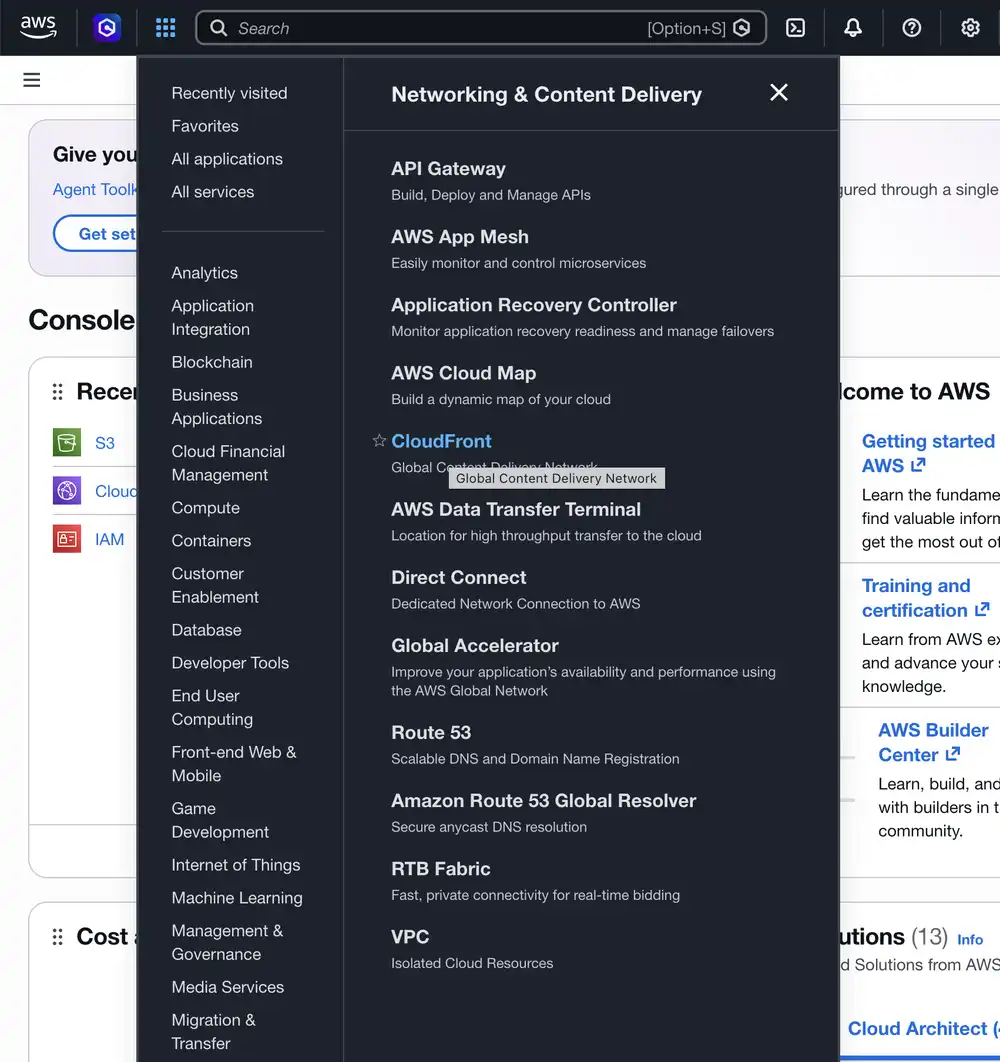1000x1062 pixels.
Task: Click the Agent Toolkit link
Action: tap(95, 190)
